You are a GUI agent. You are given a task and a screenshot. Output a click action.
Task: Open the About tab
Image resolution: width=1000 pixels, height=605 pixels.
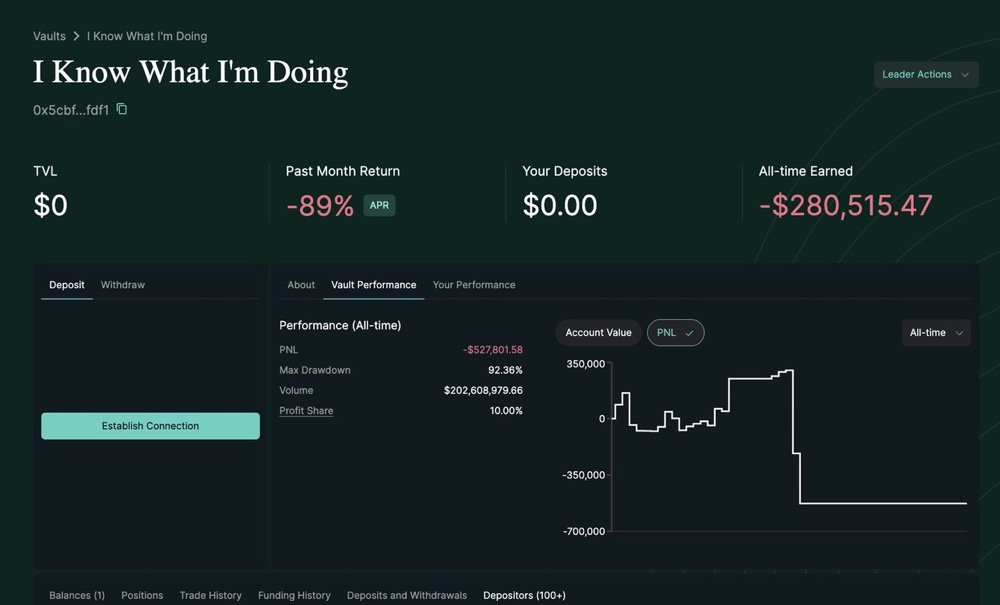coord(301,285)
